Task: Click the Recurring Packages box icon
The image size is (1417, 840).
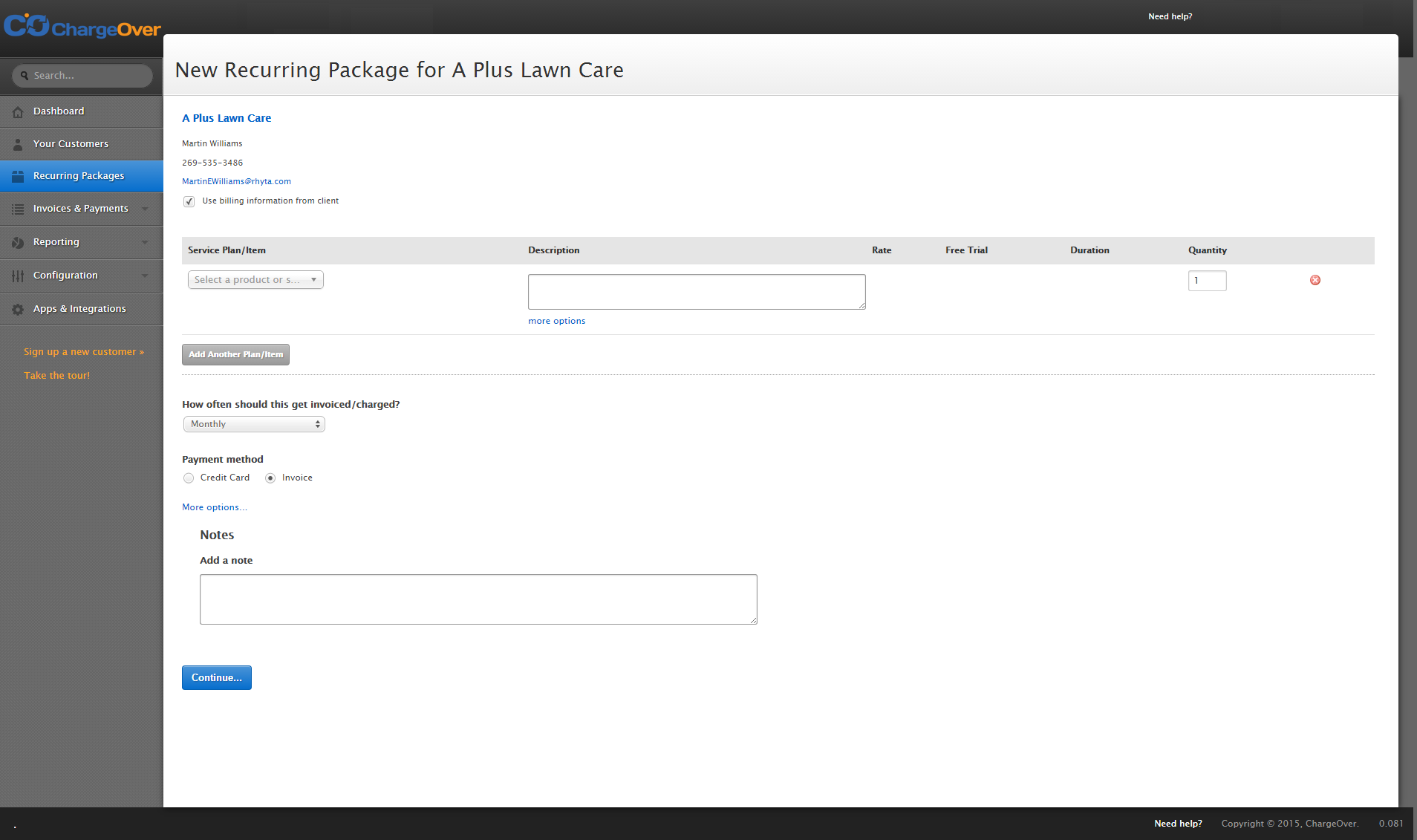Action: coord(18,177)
